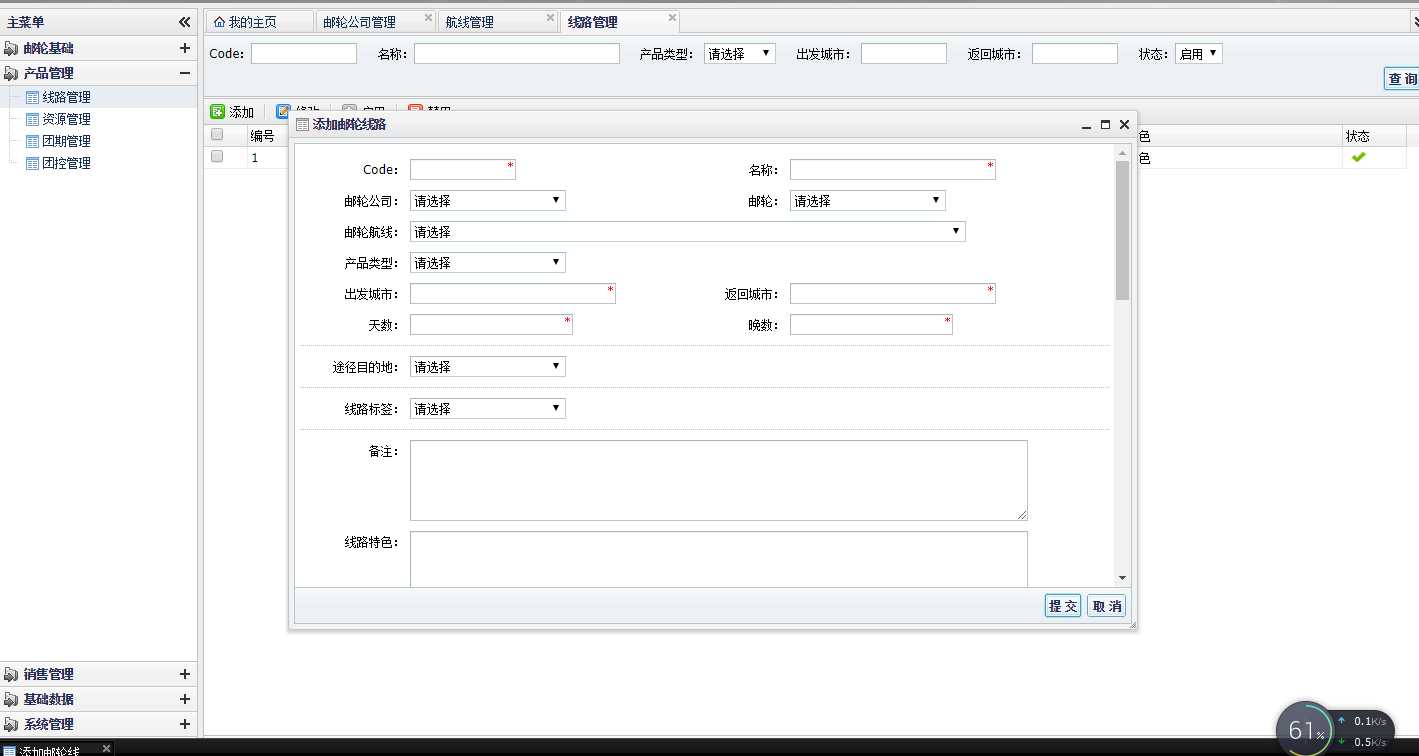The width and height of the screenshot is (1419, 756).
Task: Click the dialog scrollbar down arrow
Action: [x=1122, y=578]
